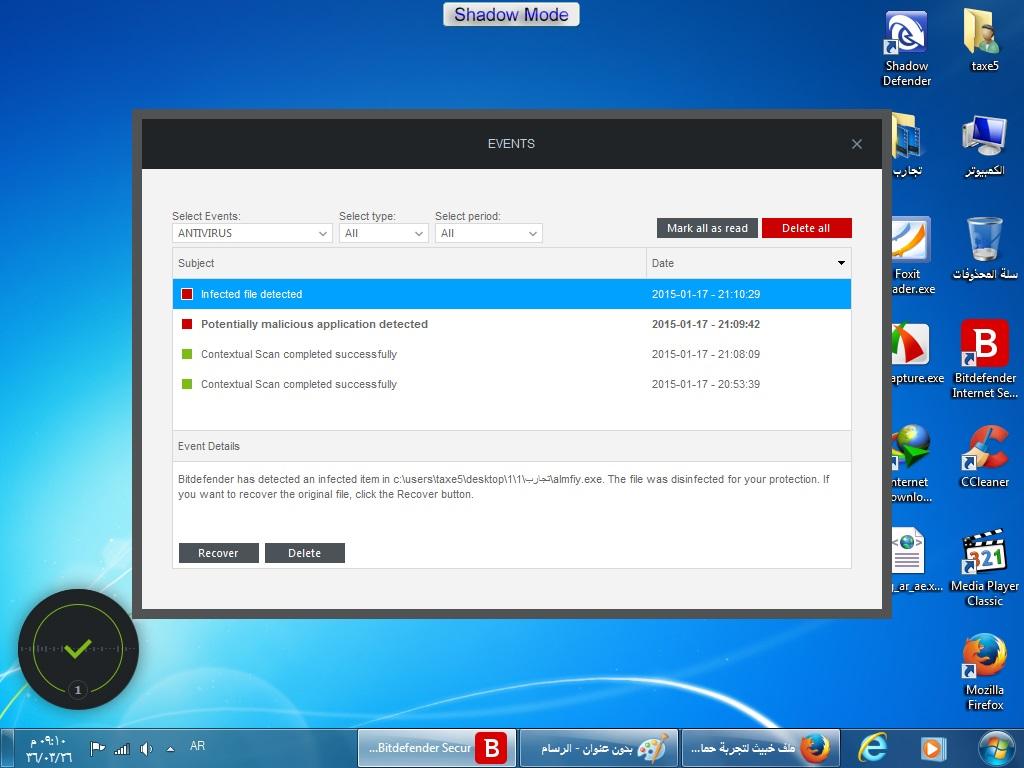
Task: Click the Mark all as read button
Action: tap(707, 228)
